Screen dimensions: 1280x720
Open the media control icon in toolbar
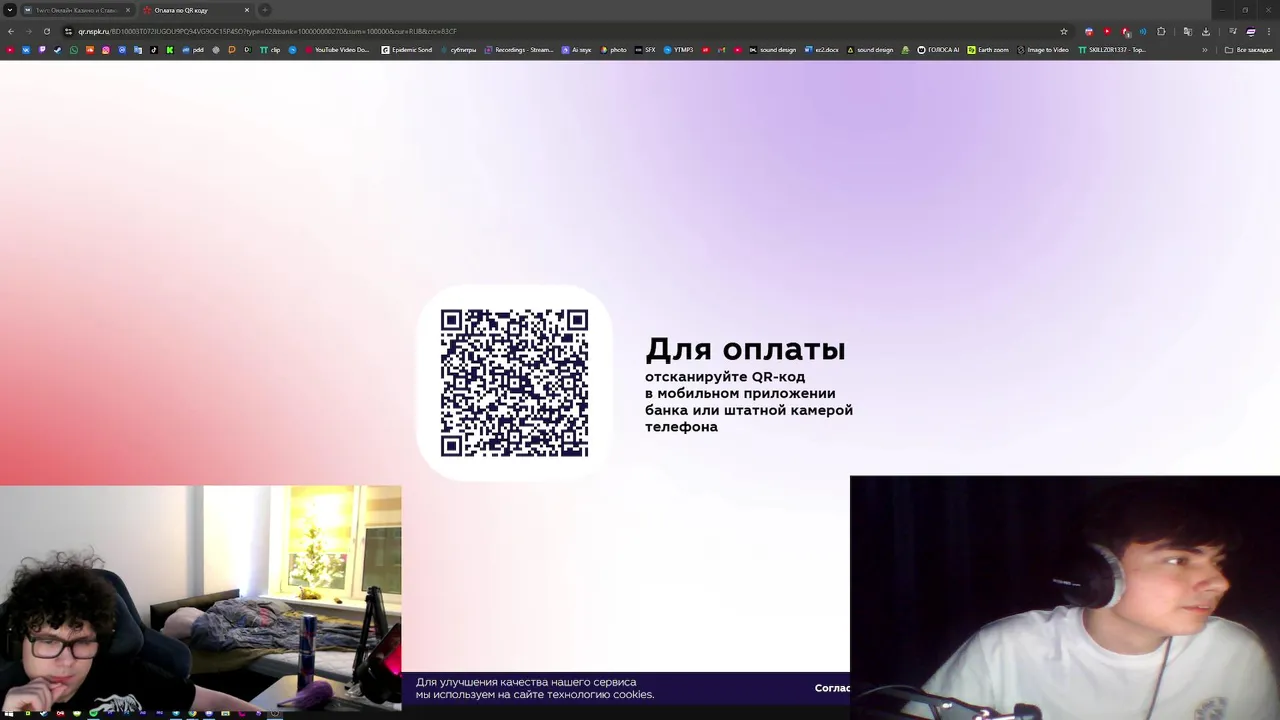(x=1233, y=31)
